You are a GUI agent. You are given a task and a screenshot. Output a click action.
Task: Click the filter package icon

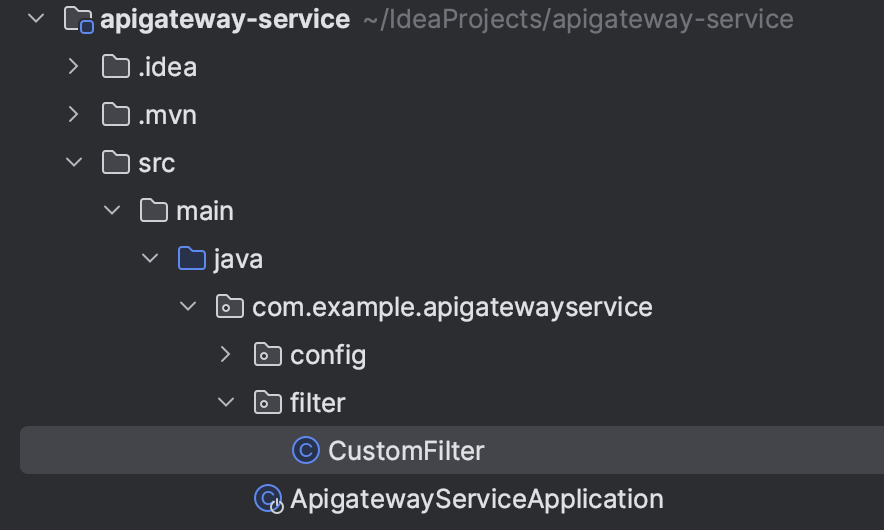coord(268,402)
